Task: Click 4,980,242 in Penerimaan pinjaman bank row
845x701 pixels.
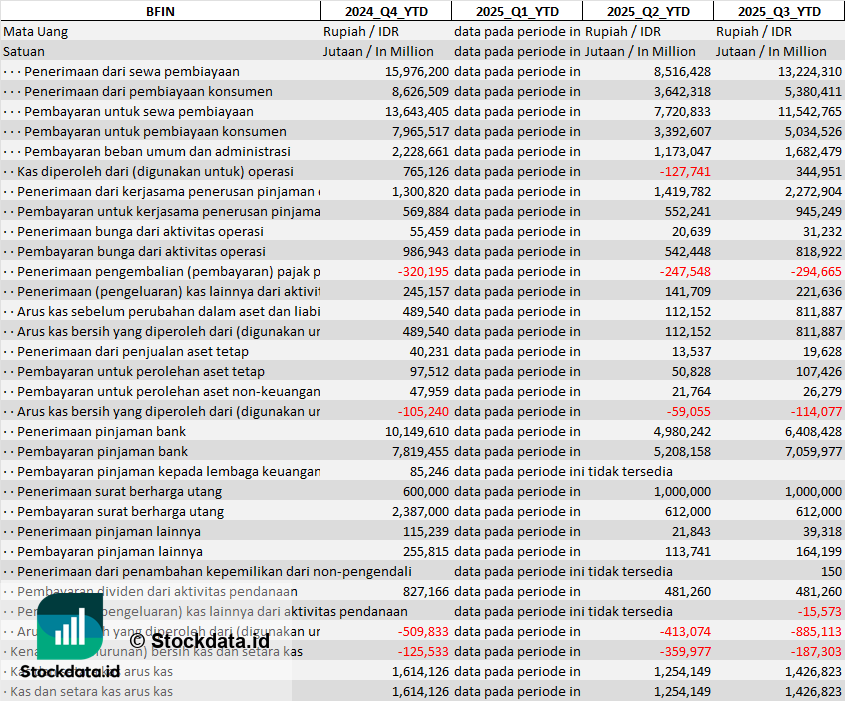Action: [682, 432]
